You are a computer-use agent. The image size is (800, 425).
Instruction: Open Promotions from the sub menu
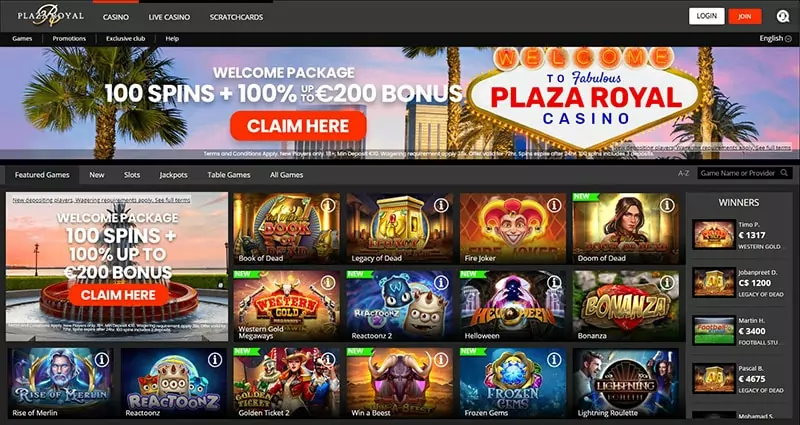pos(69,38)
